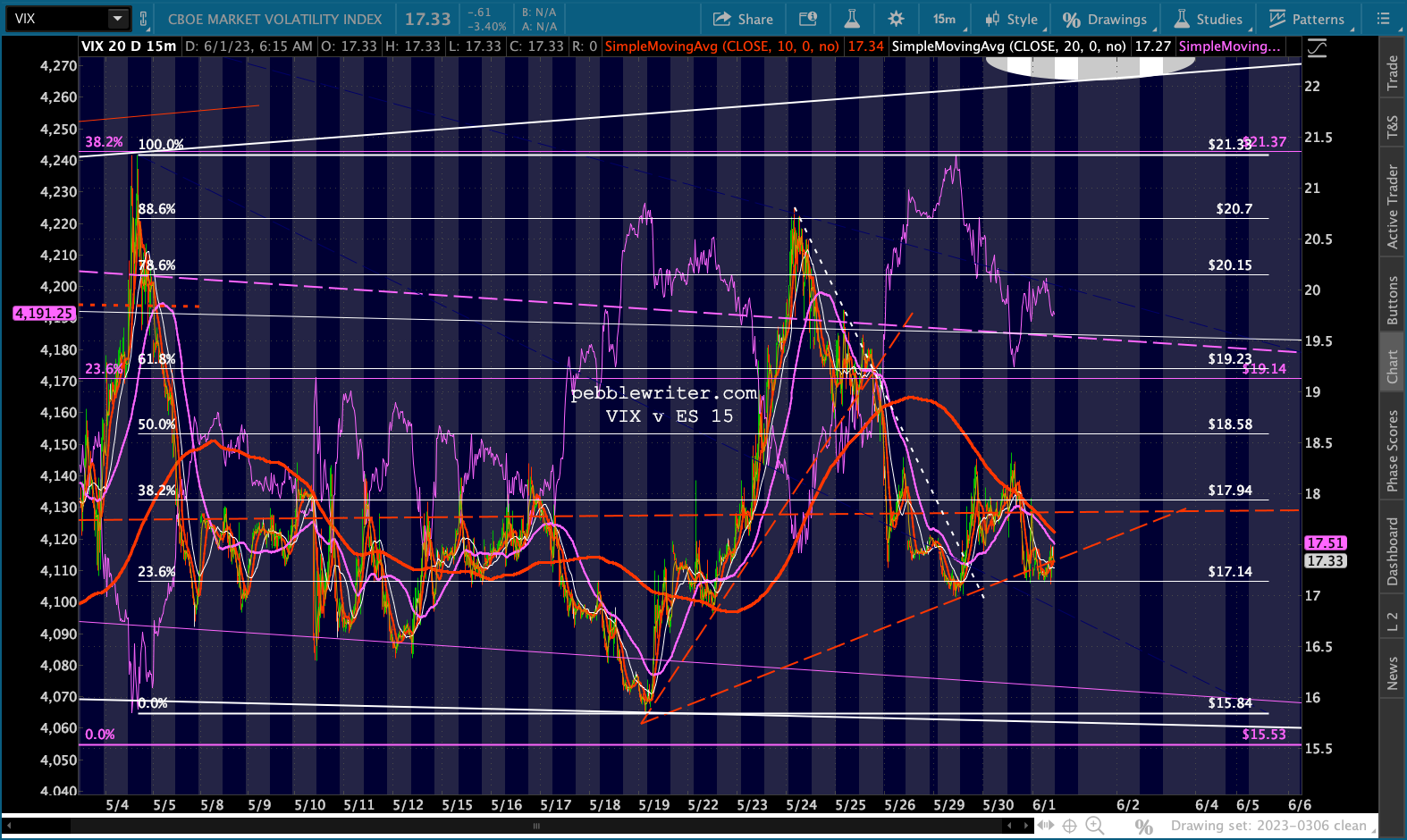
Task: Open the Share menu
Action: (743, 19)
